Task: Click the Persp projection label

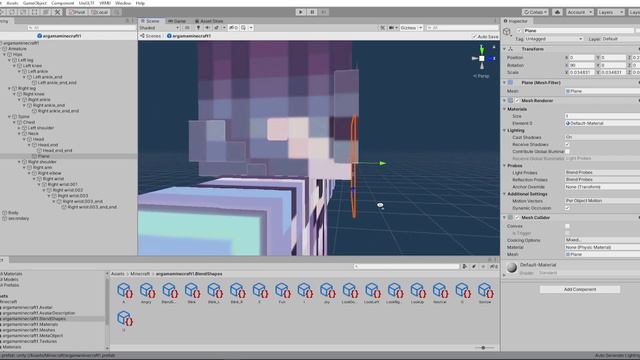Action: (x=481, y=76)
